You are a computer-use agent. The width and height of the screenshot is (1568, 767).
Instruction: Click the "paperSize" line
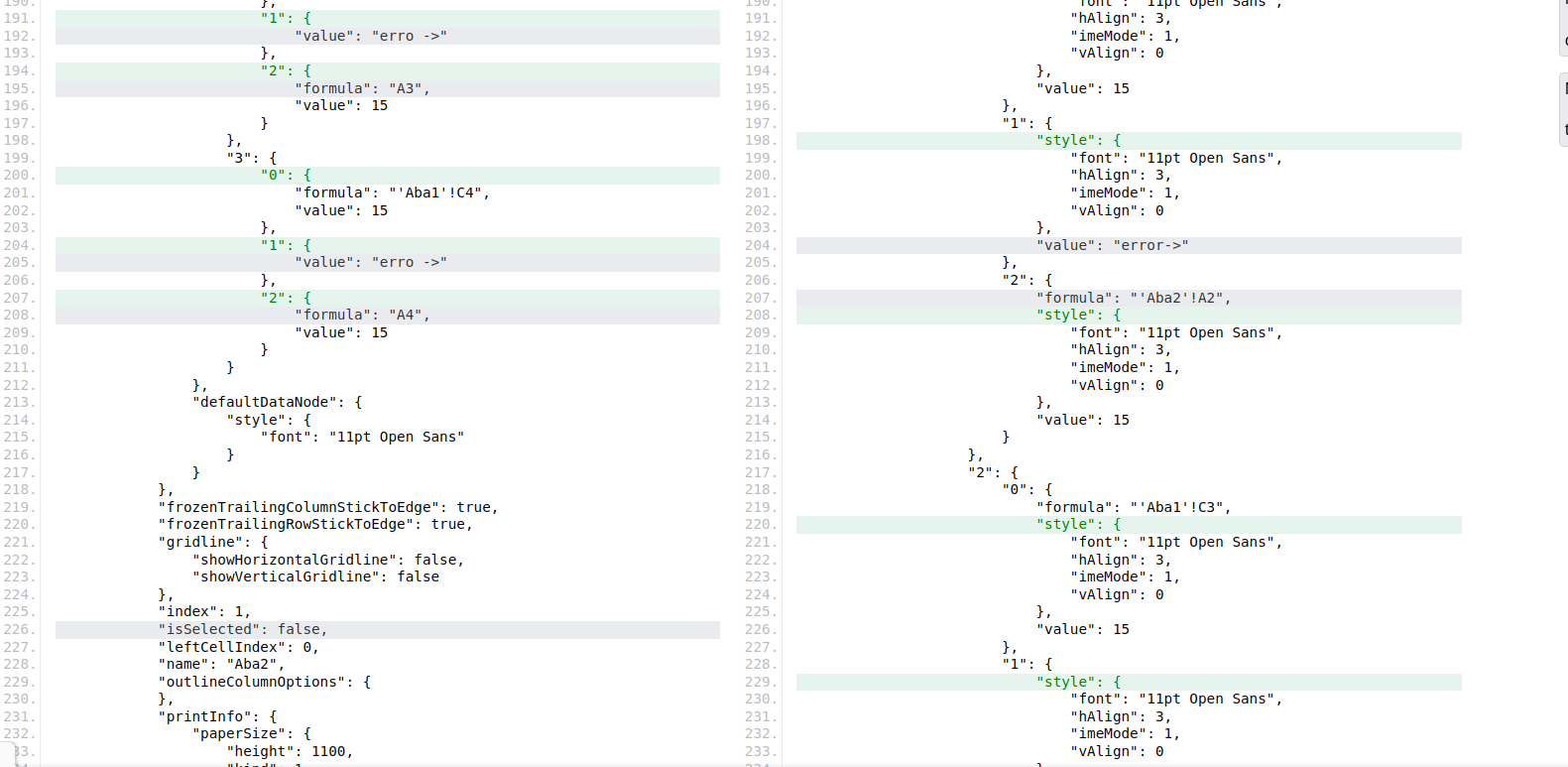point(251,733)
